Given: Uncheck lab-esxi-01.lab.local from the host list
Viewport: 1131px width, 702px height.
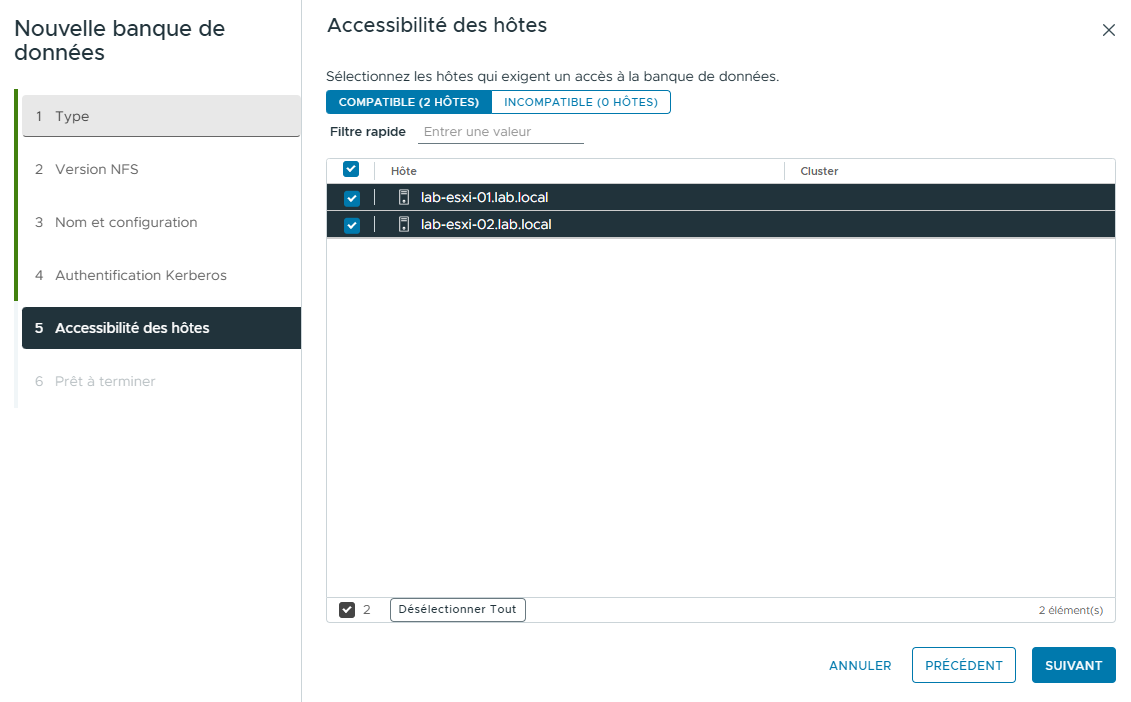Looking at the screenshot, I should pyautogui.click(x=351, y=197).
